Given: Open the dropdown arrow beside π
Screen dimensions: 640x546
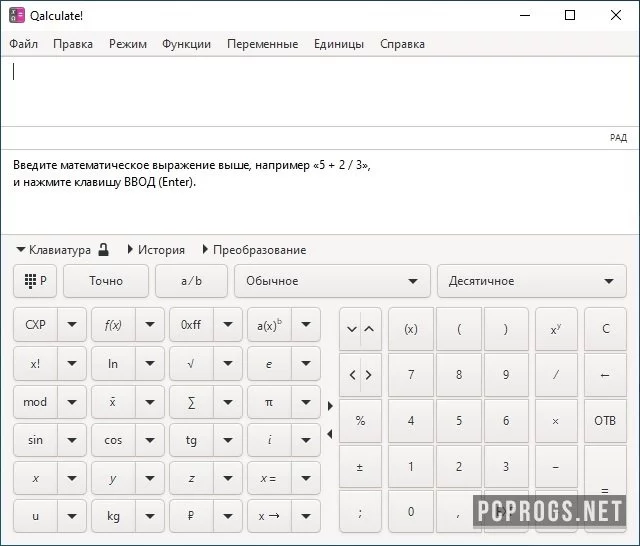Looking at the screenshot, I should click(x=306, y=402).
